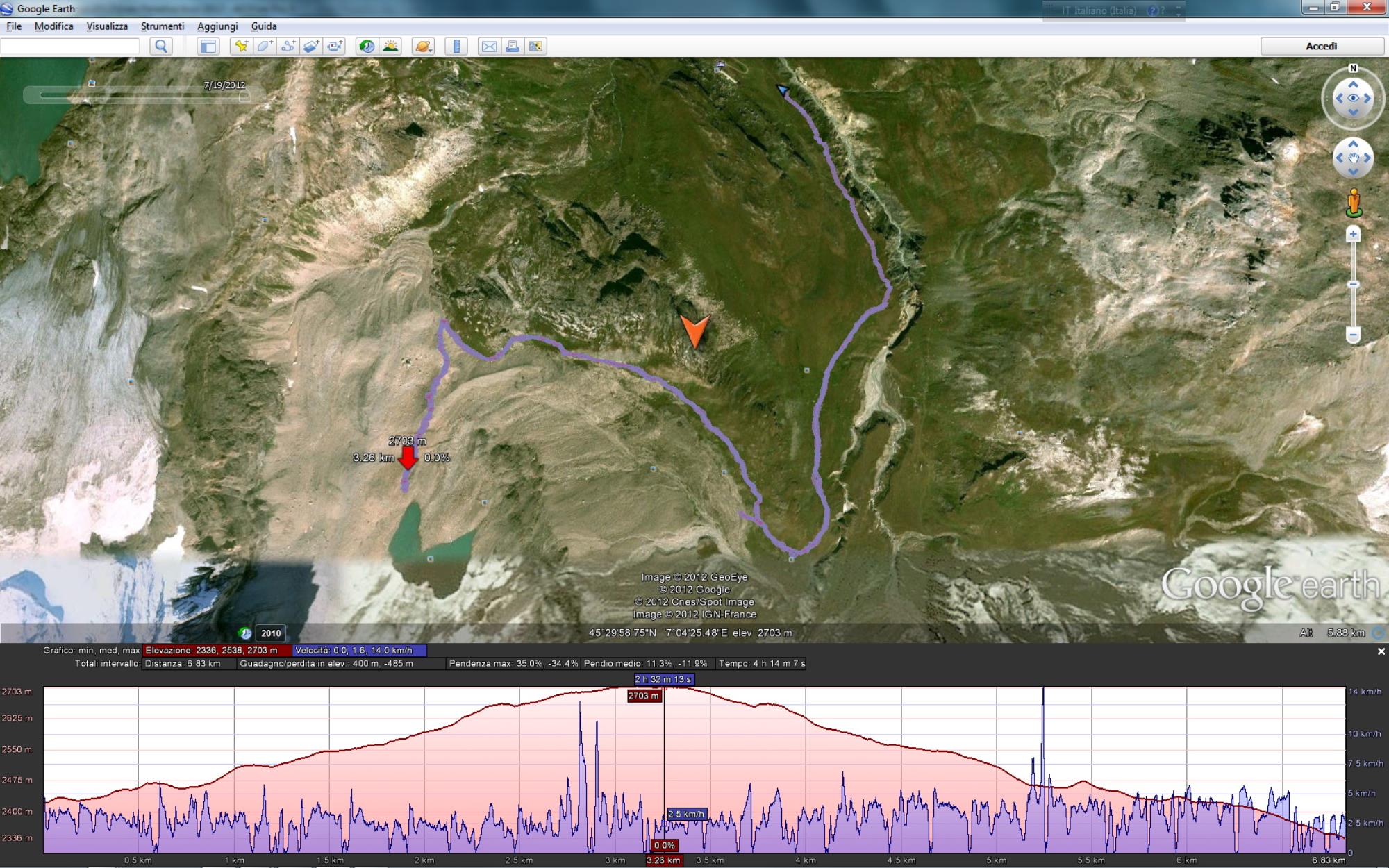Click the historical imagery time slider handle
The height and width of the screenshot is (868, 1389).
244,96
